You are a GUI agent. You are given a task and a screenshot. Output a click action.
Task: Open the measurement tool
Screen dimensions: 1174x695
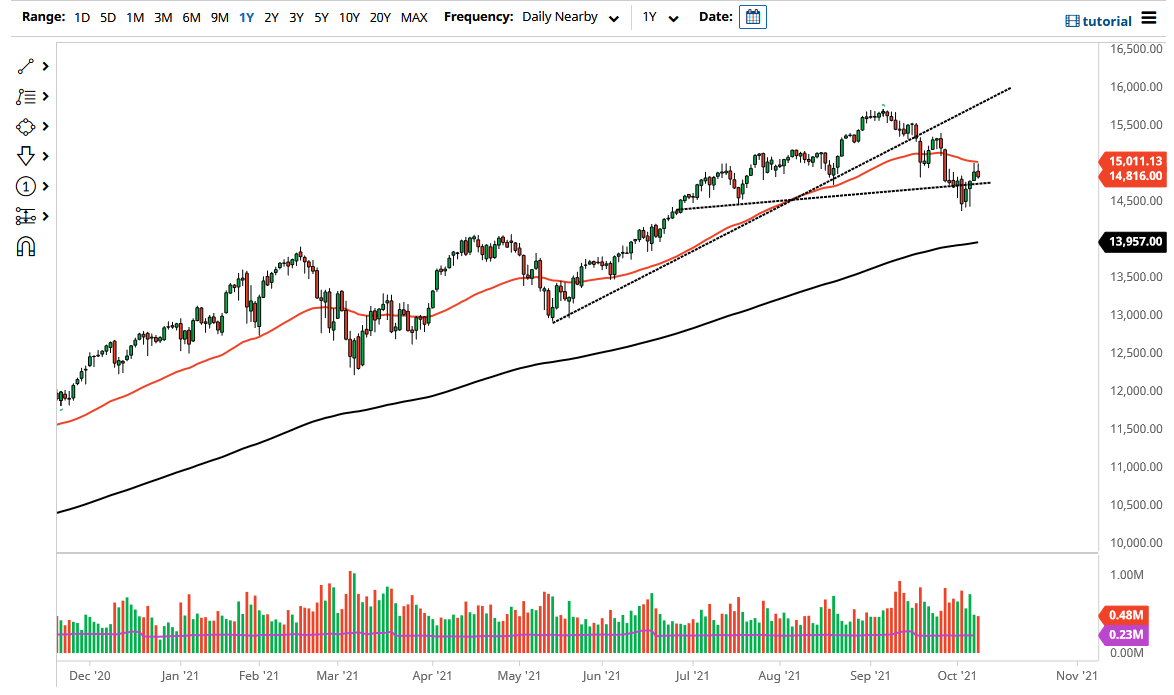[x=25, y=216]
